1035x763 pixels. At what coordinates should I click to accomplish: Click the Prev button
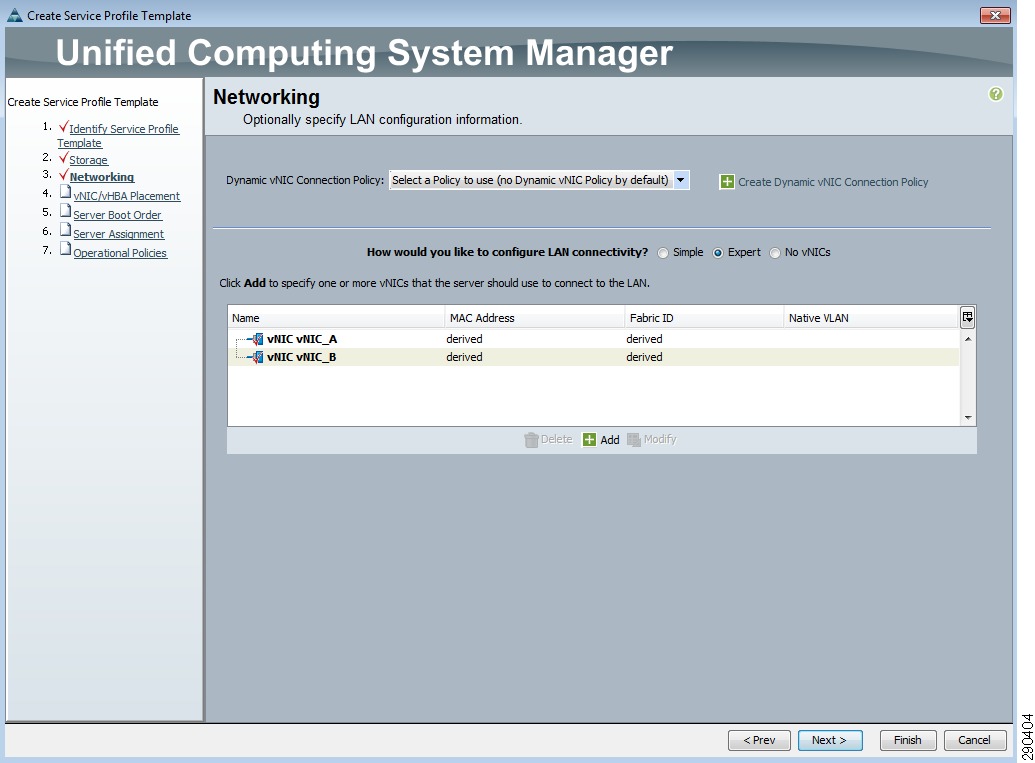click(x=759, y=741)
